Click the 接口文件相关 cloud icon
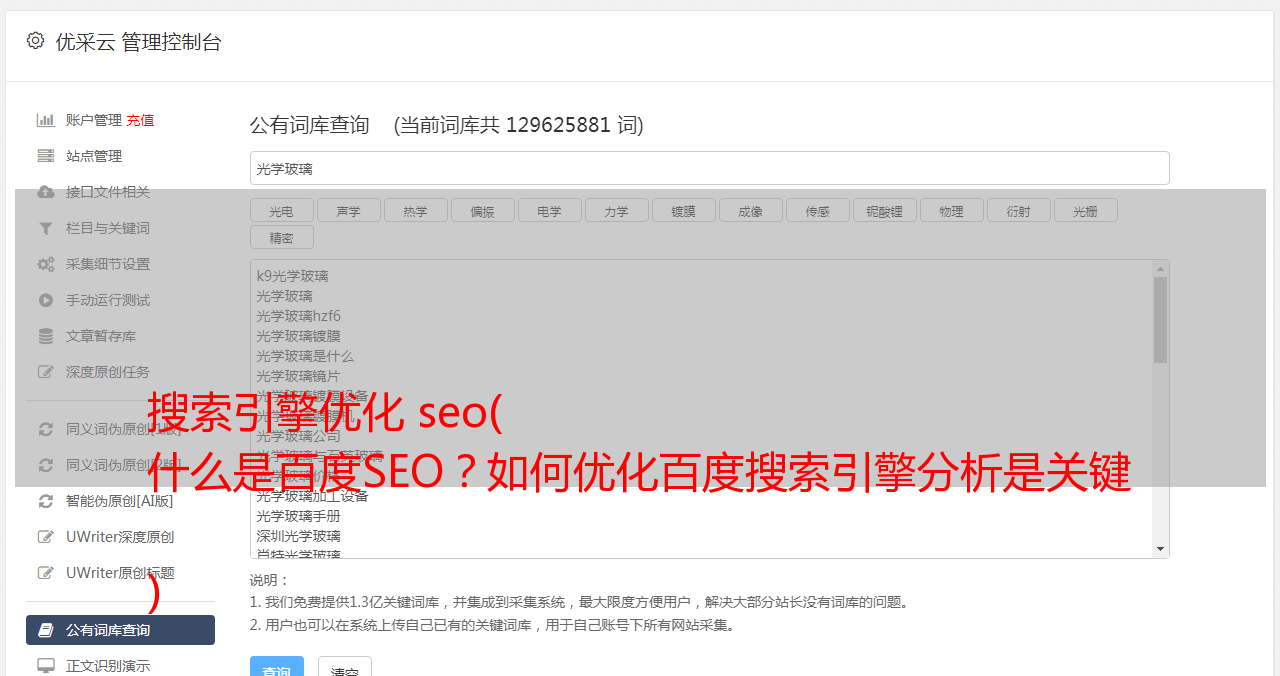Viewport: 1280px width, 676px height. [x=46, y=192]
